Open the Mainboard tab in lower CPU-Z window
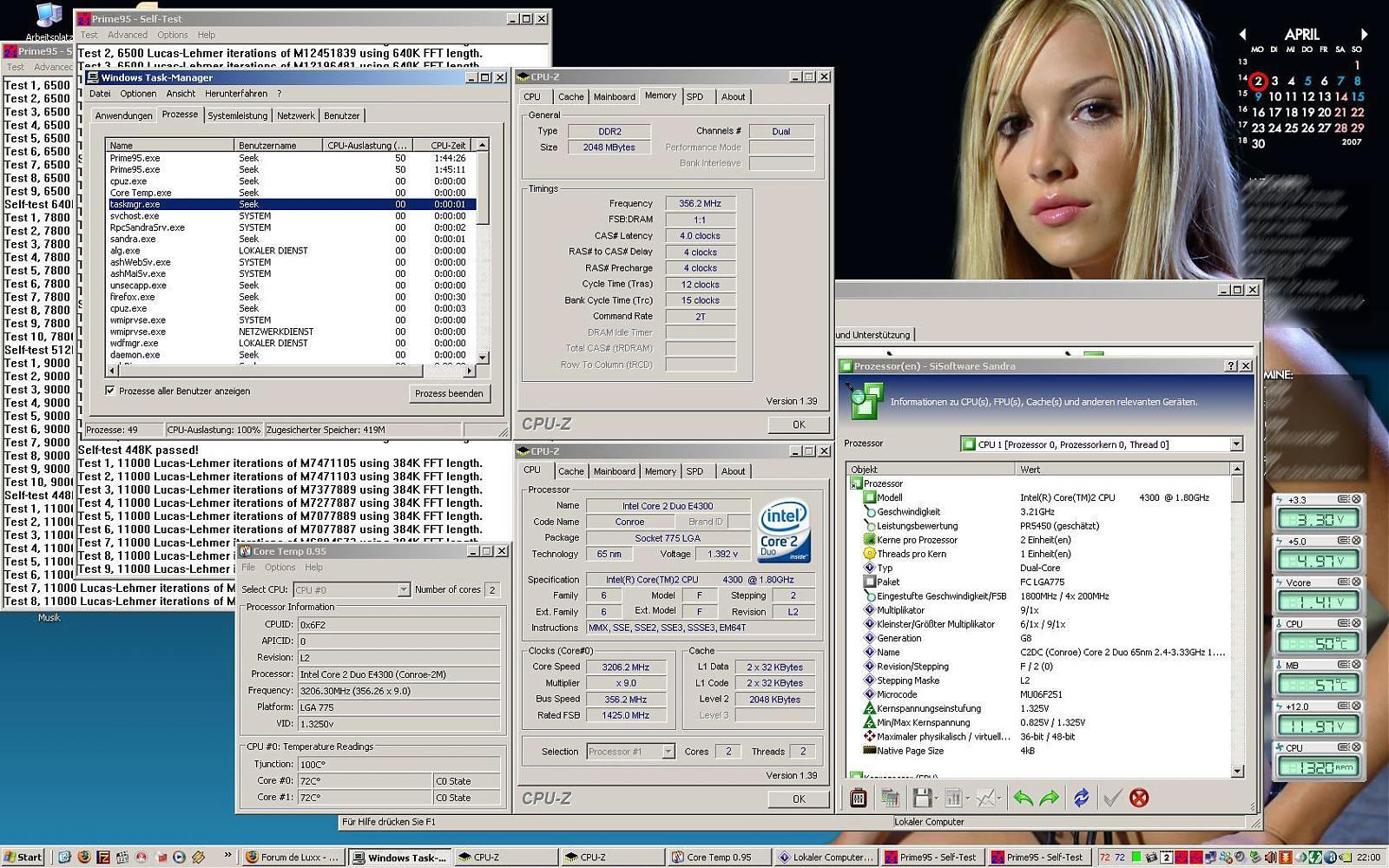The width and height of the screenshot is (1389, 868). (x=615, y=471)
